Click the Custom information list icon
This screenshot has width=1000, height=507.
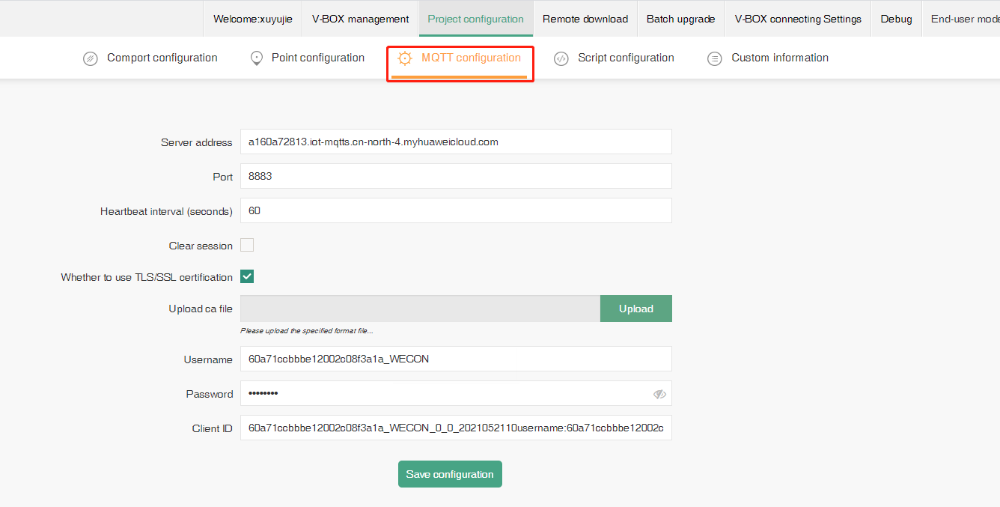pyautogui.click(x=714, y=59)
